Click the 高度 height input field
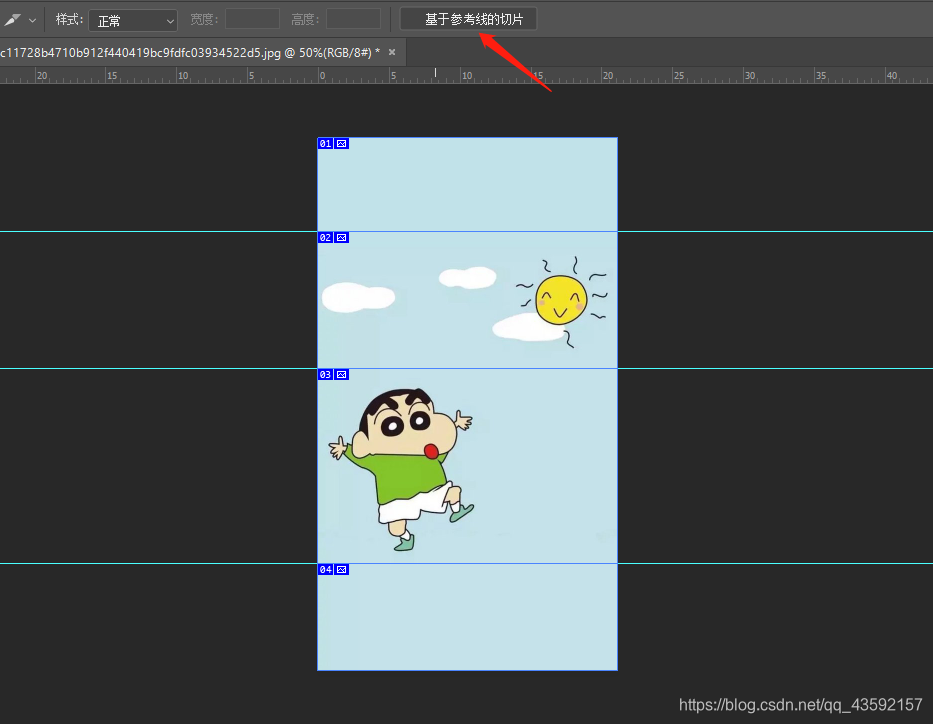 tap(353, 19)
